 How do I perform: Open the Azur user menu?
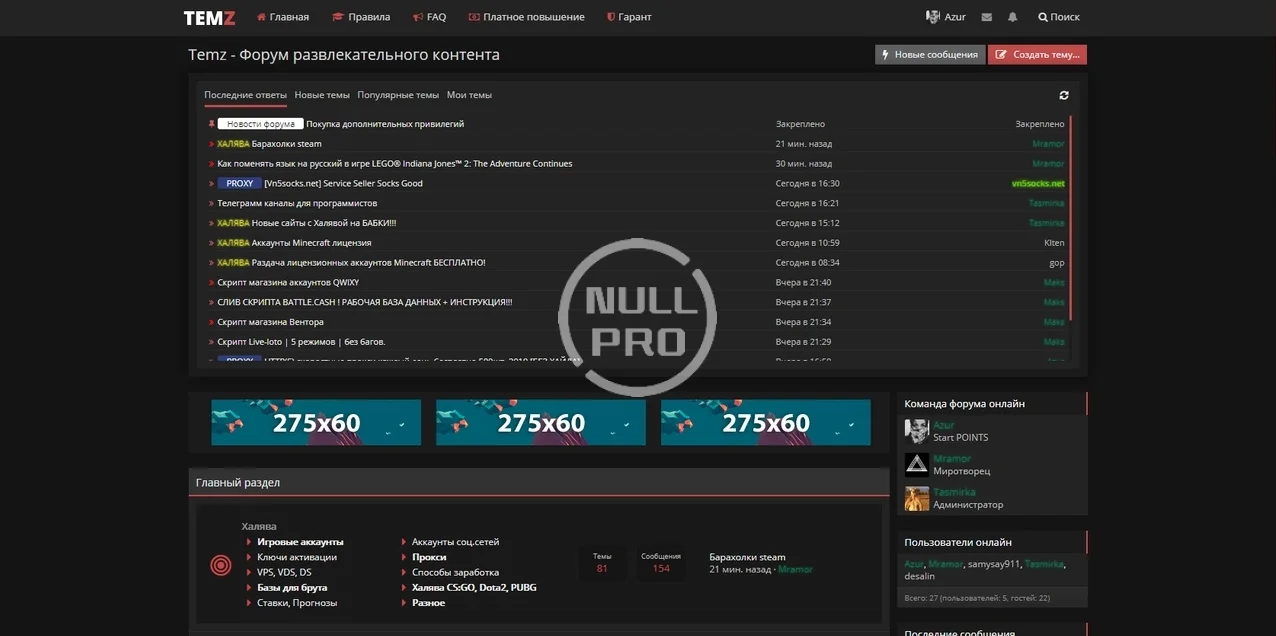coord(946,17)
